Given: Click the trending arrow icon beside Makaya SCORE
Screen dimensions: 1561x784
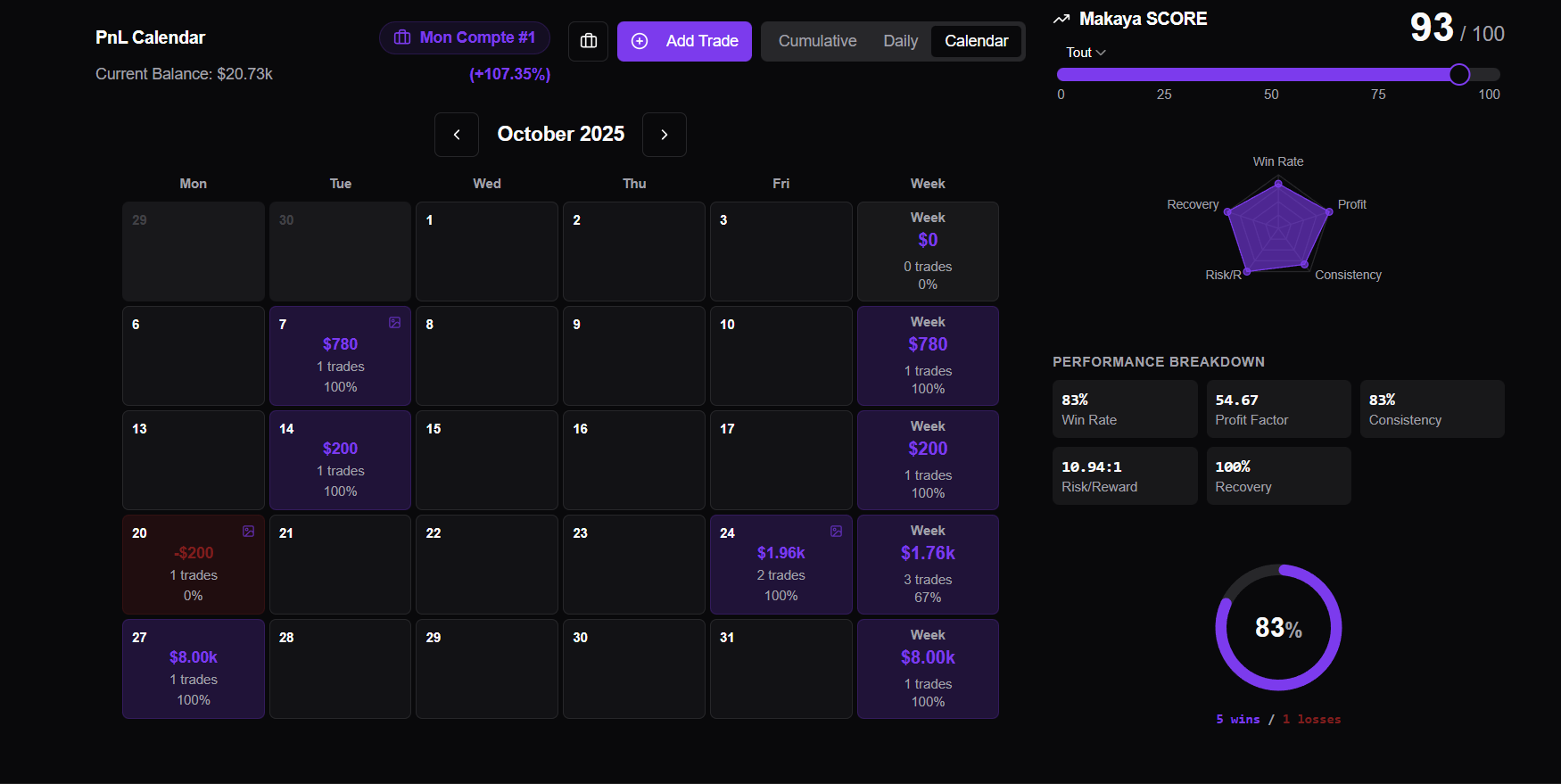Looking at the screenshot, I should [x=1061, y=19].
